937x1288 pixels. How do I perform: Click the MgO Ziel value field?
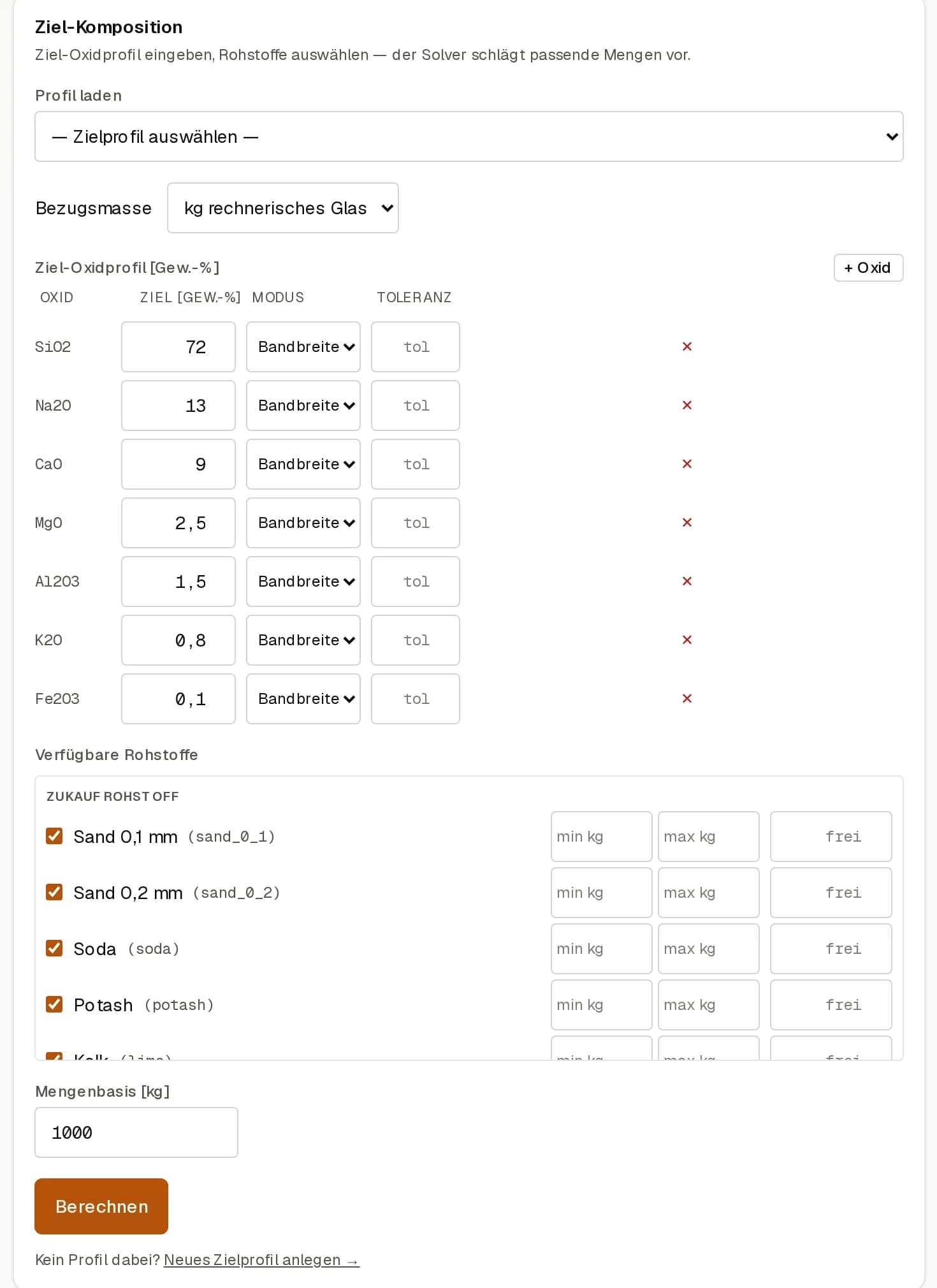[178, 523]
